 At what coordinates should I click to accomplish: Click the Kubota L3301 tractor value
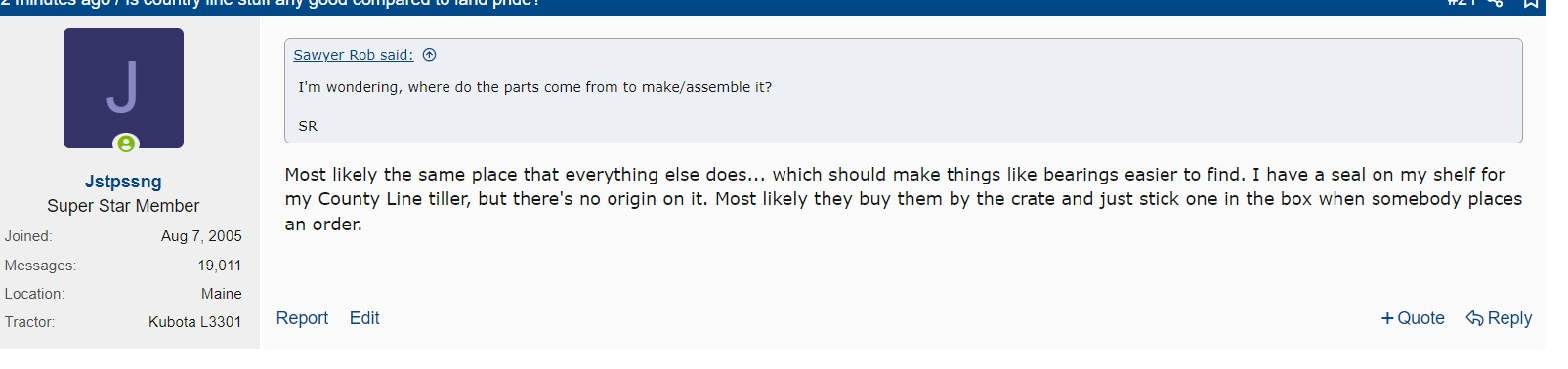[x=194, y=322]
